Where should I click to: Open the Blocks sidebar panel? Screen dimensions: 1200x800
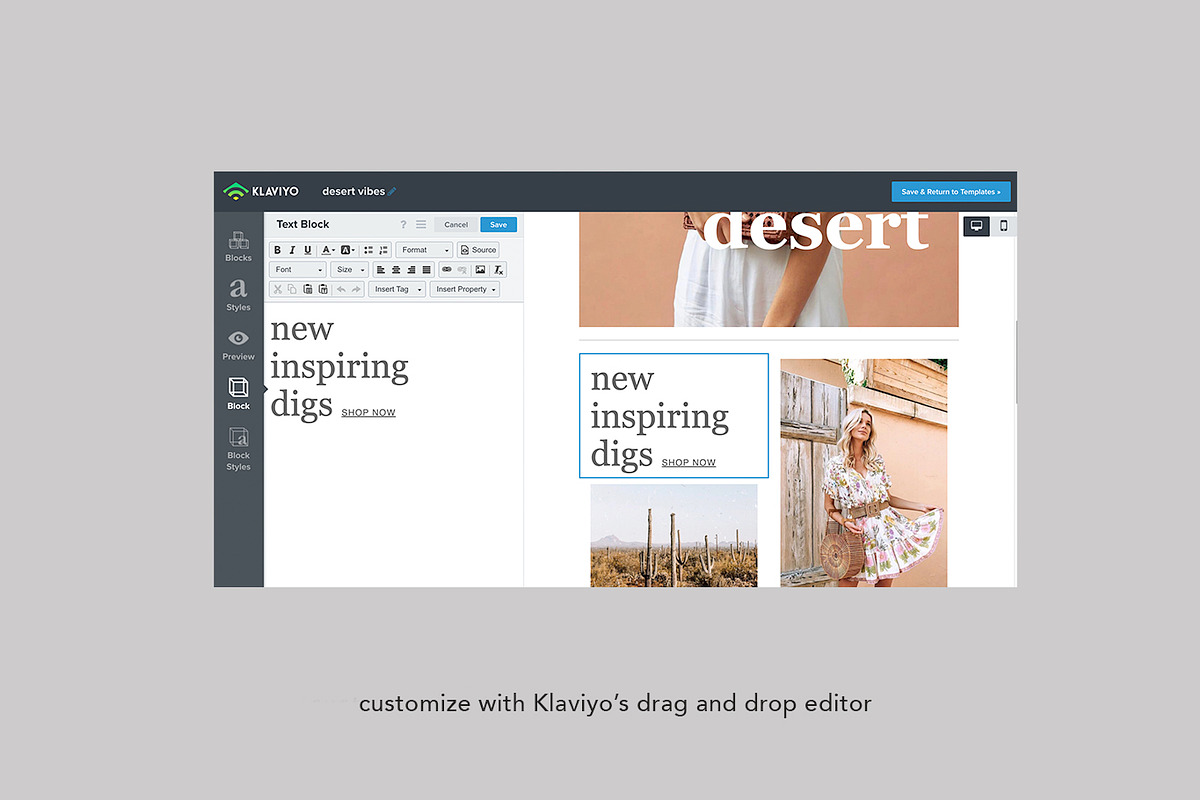tap(238, 246)
